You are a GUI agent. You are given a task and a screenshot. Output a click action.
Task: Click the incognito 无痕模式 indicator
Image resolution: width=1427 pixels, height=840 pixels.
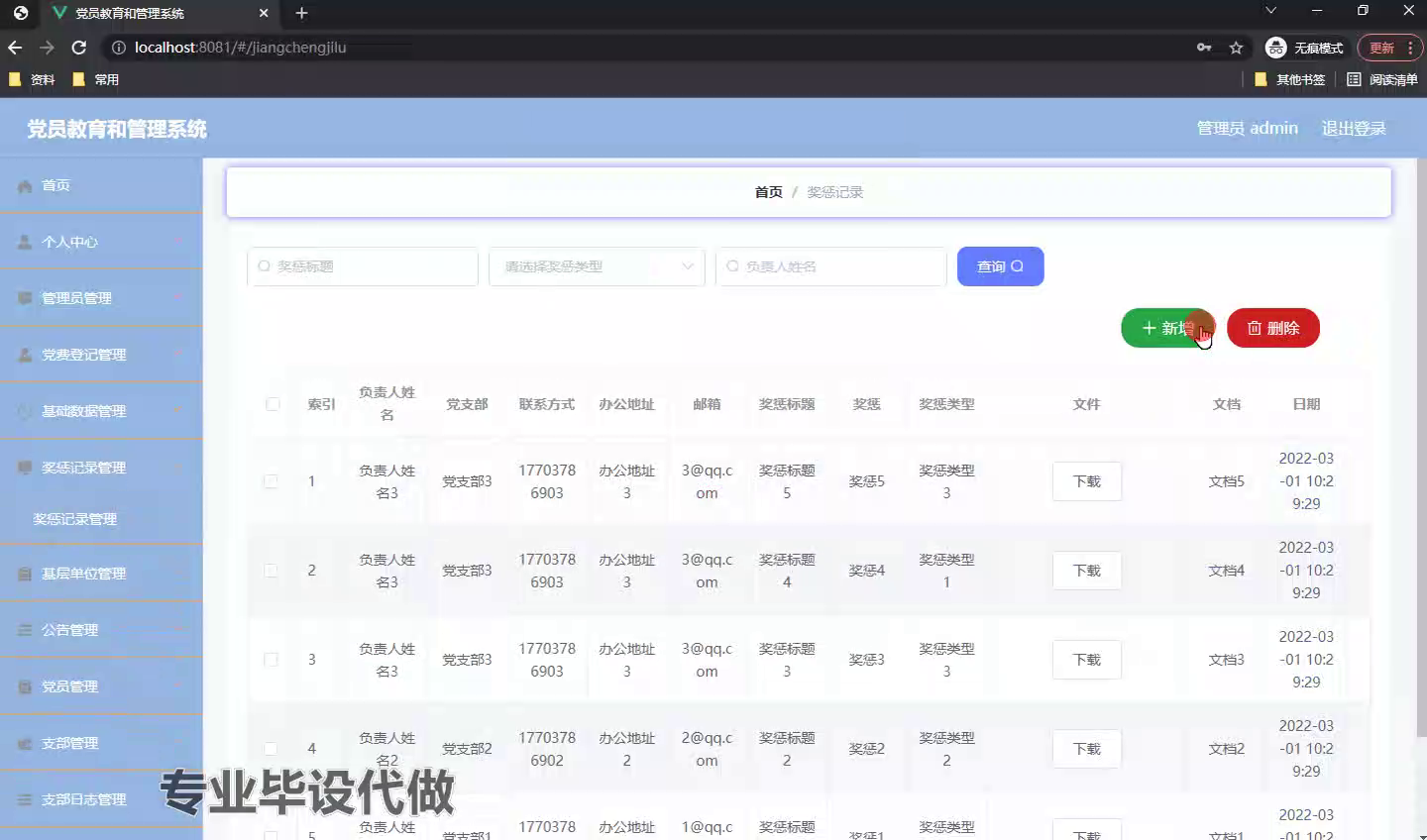pos(1304,48)
